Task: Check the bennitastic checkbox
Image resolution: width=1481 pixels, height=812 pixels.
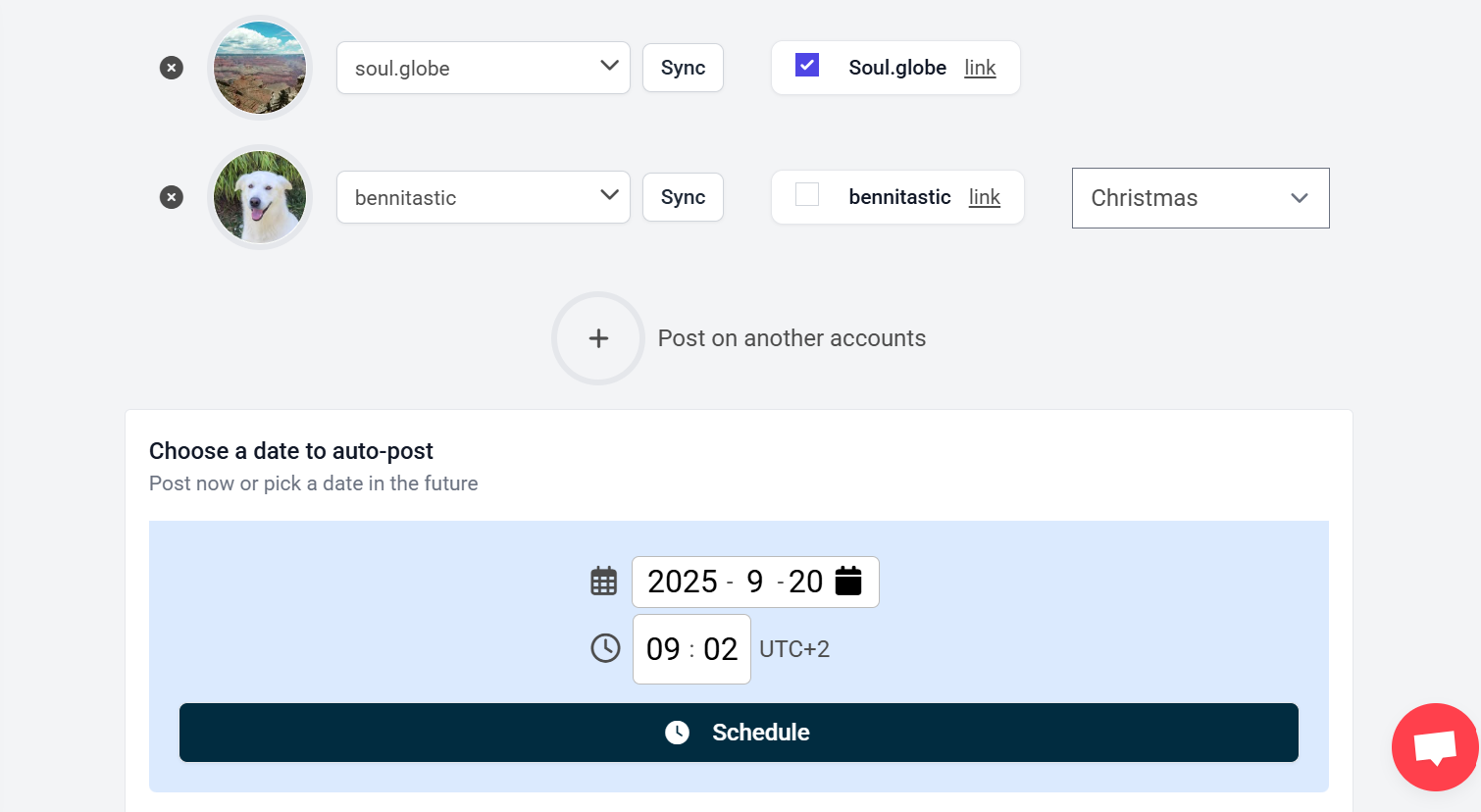Action: click(807, 194)
